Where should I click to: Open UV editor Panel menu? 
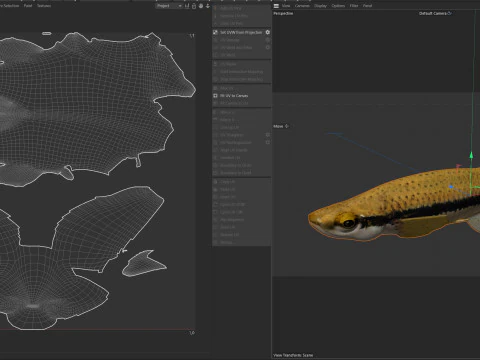[x=28, y=6]
